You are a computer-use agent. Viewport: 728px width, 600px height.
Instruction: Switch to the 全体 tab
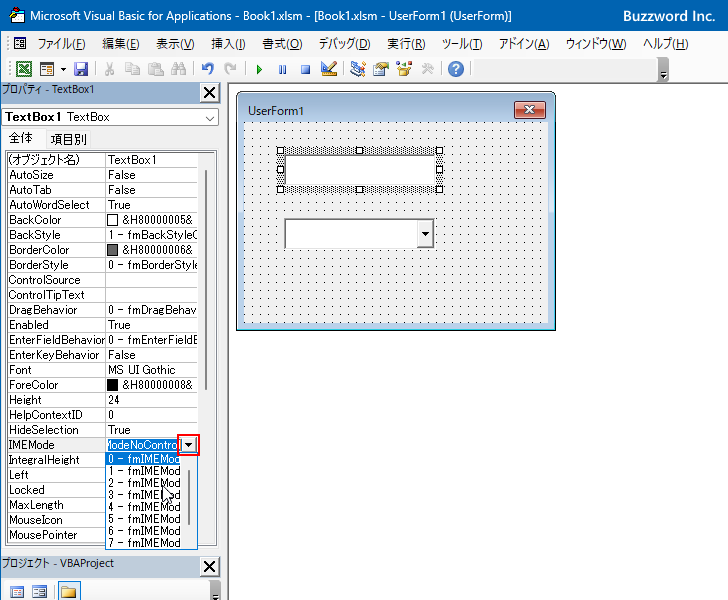(21, 138)
